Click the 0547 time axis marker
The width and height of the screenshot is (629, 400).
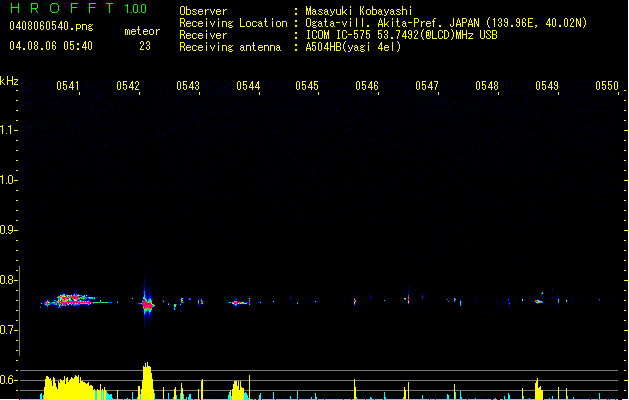tap(427, 86)
